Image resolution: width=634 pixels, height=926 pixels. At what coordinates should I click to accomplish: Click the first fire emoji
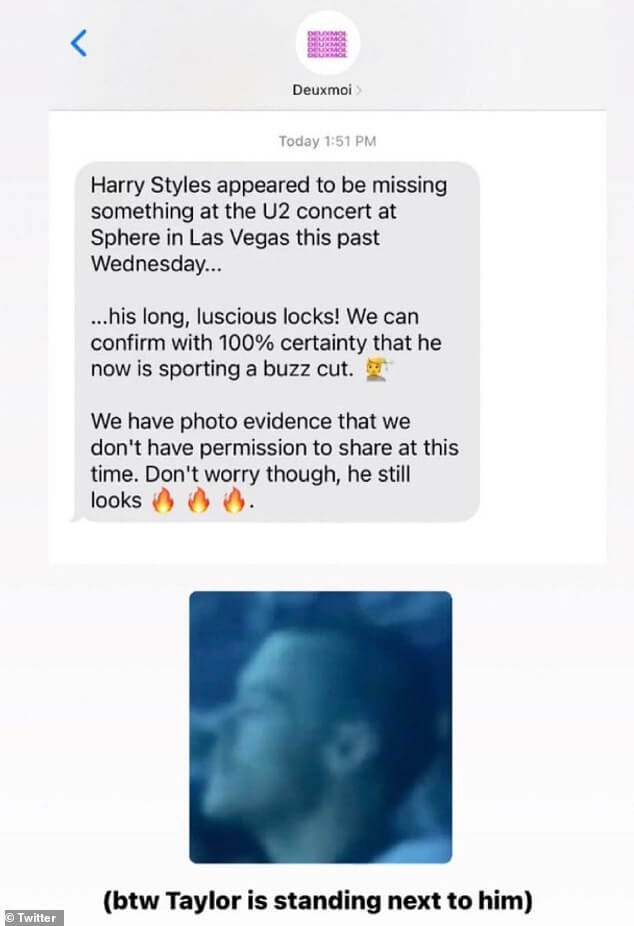pyautogui.click(x=163, y=501)
